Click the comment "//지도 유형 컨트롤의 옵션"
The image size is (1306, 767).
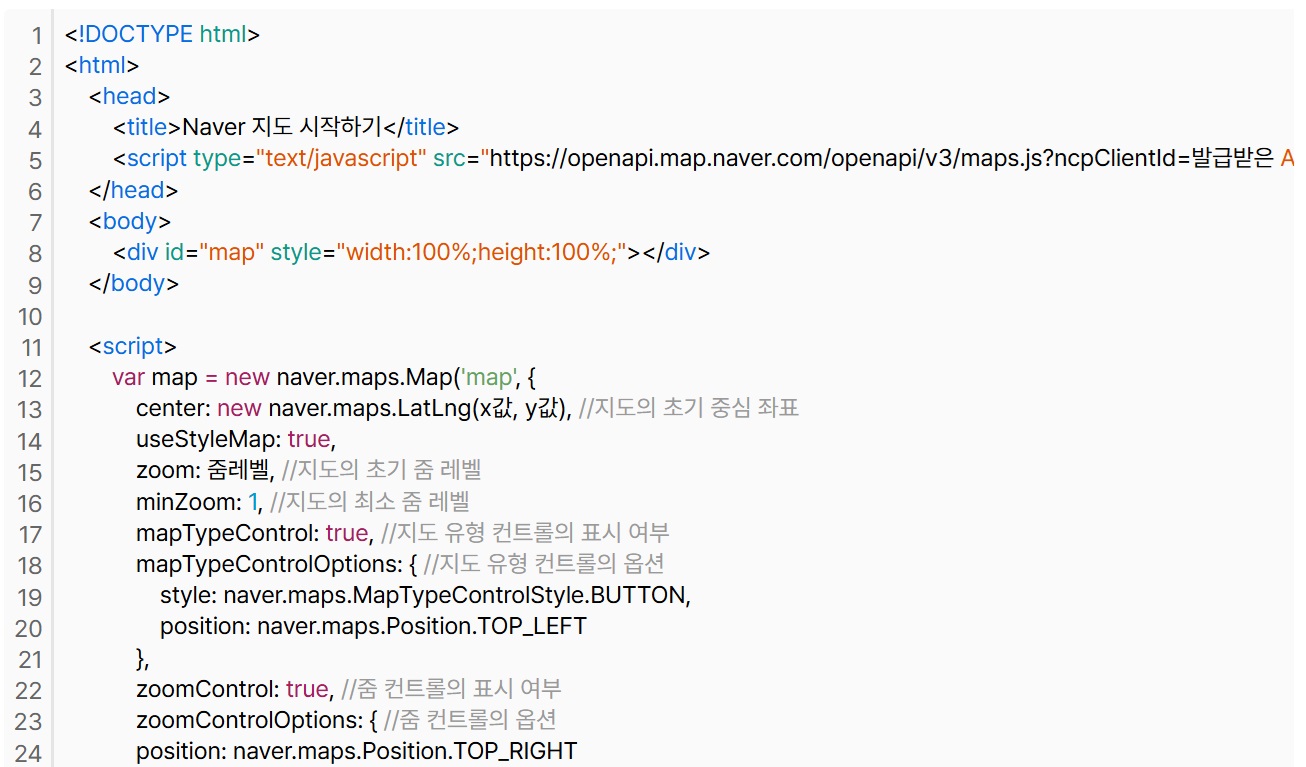545,564
